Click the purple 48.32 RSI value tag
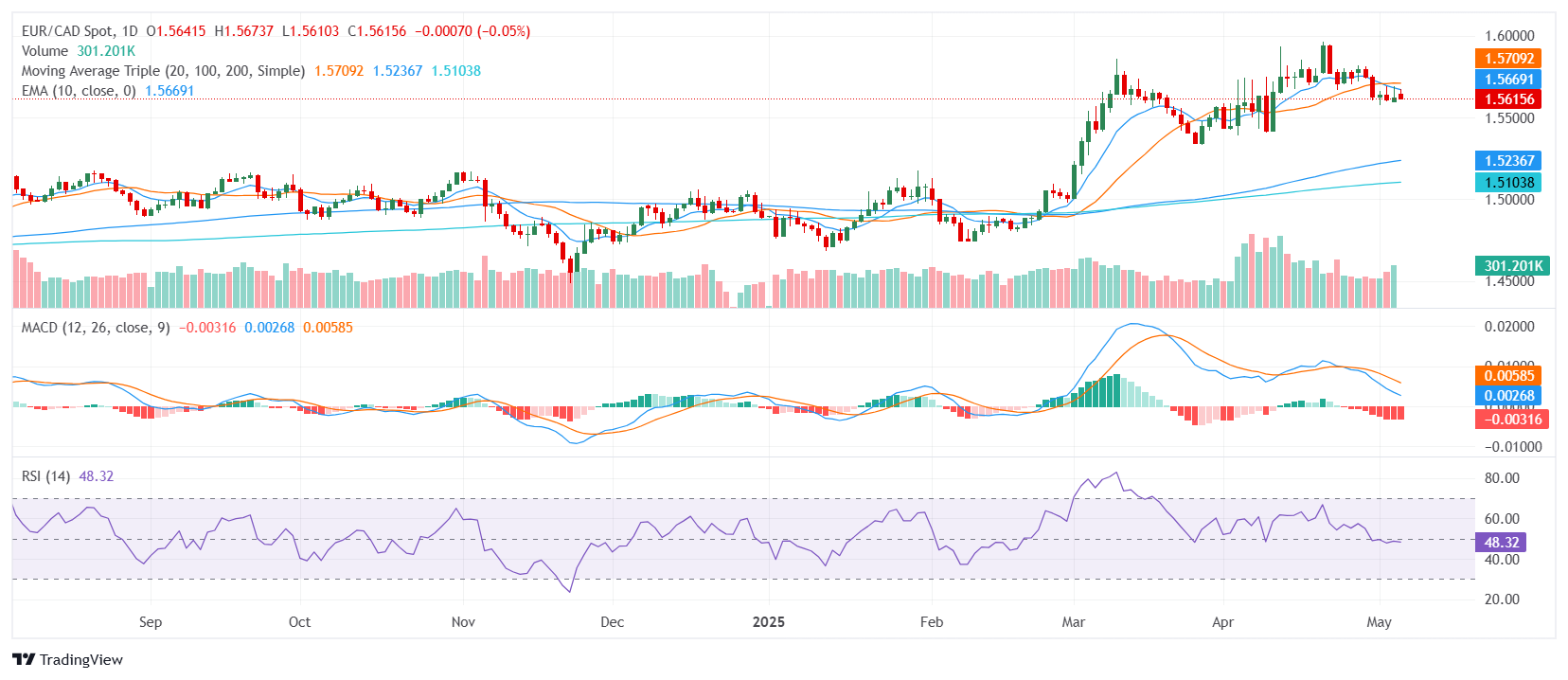The image size is (1568, 680). (x=1501, y=543)
